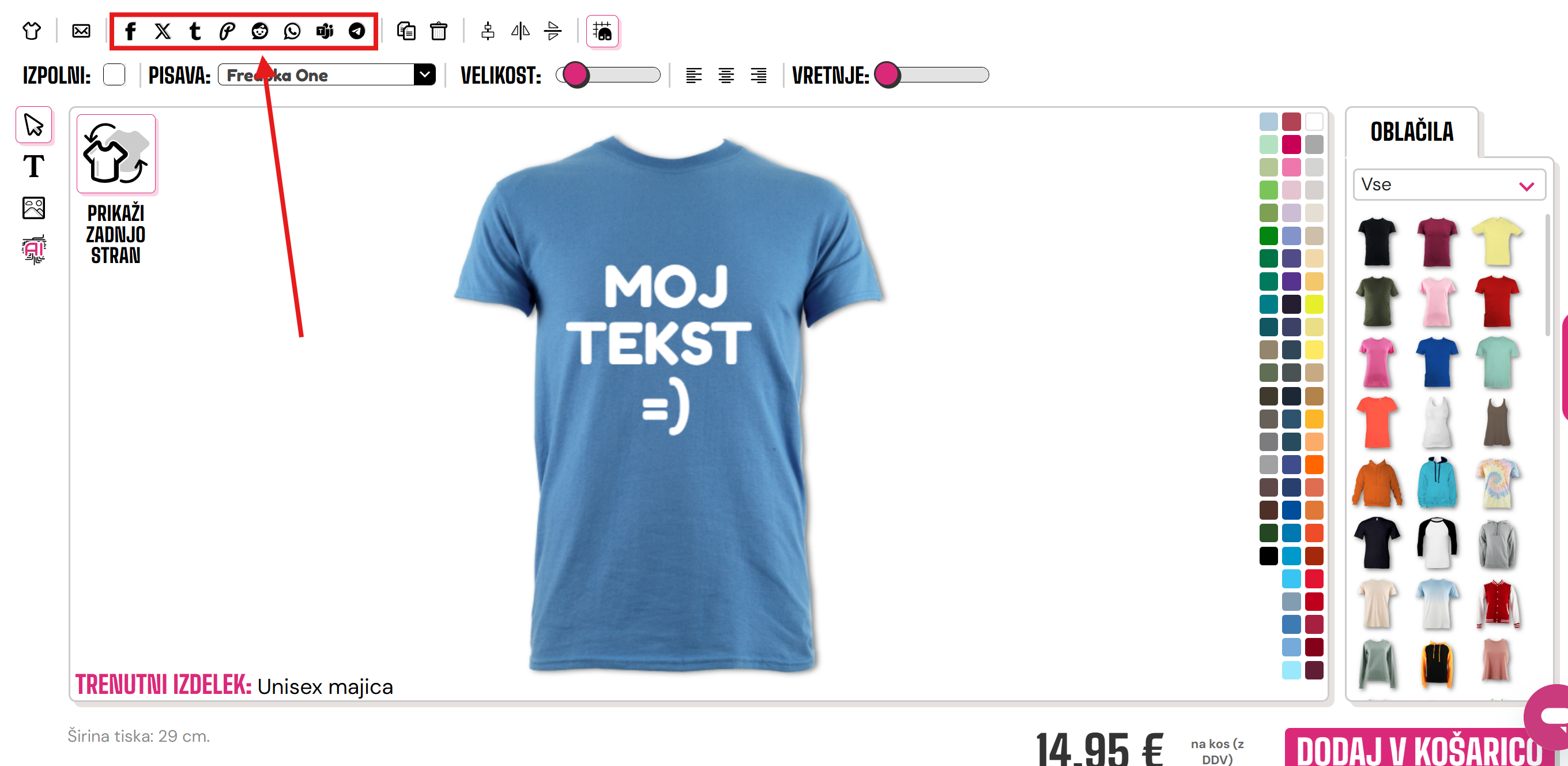Share via WhatsApp icon
The image size is (1568, 766).
click(292, 31)
